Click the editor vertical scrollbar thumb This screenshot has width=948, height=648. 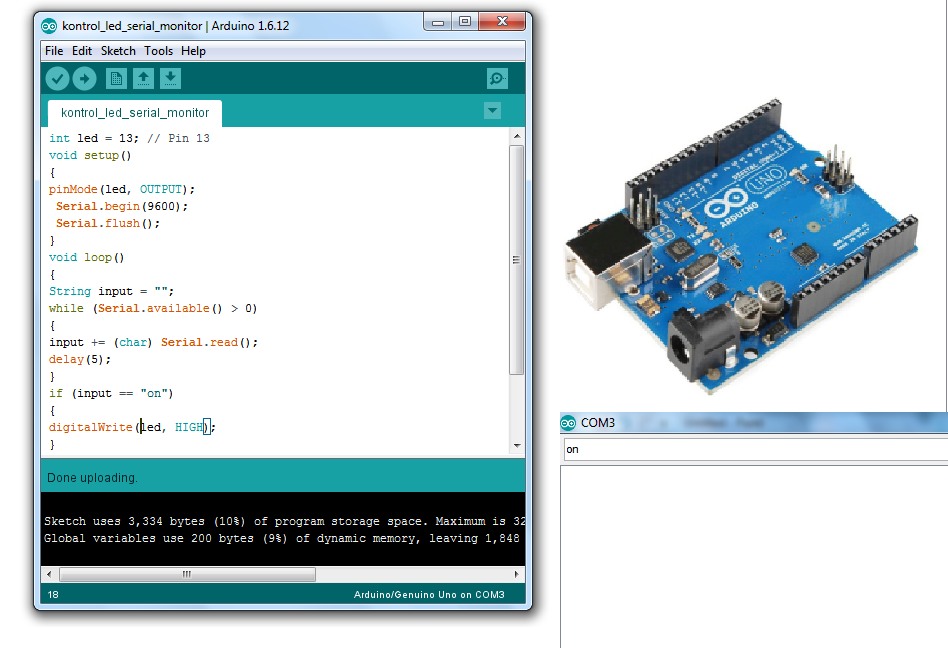(x=516, y=260)
